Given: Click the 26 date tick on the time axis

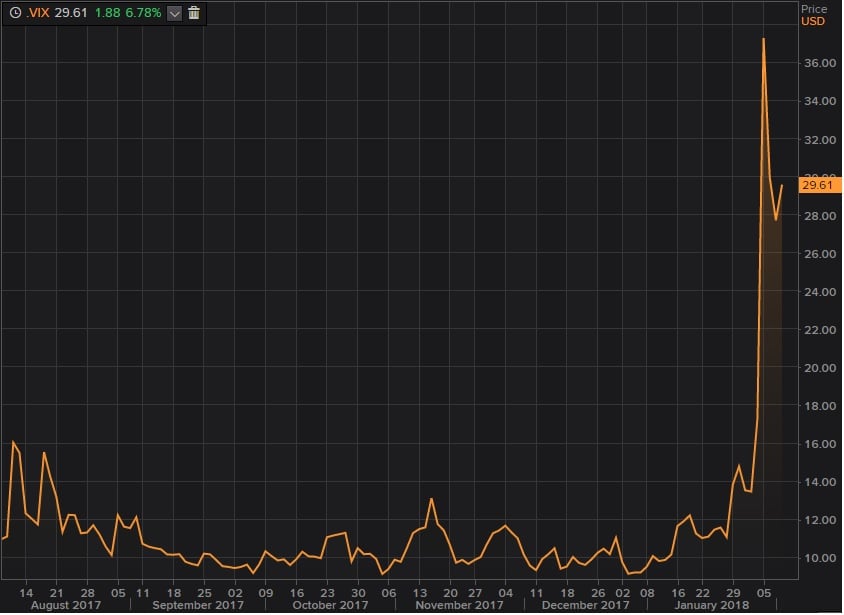Looking at the screenshot, I should 598,593.
